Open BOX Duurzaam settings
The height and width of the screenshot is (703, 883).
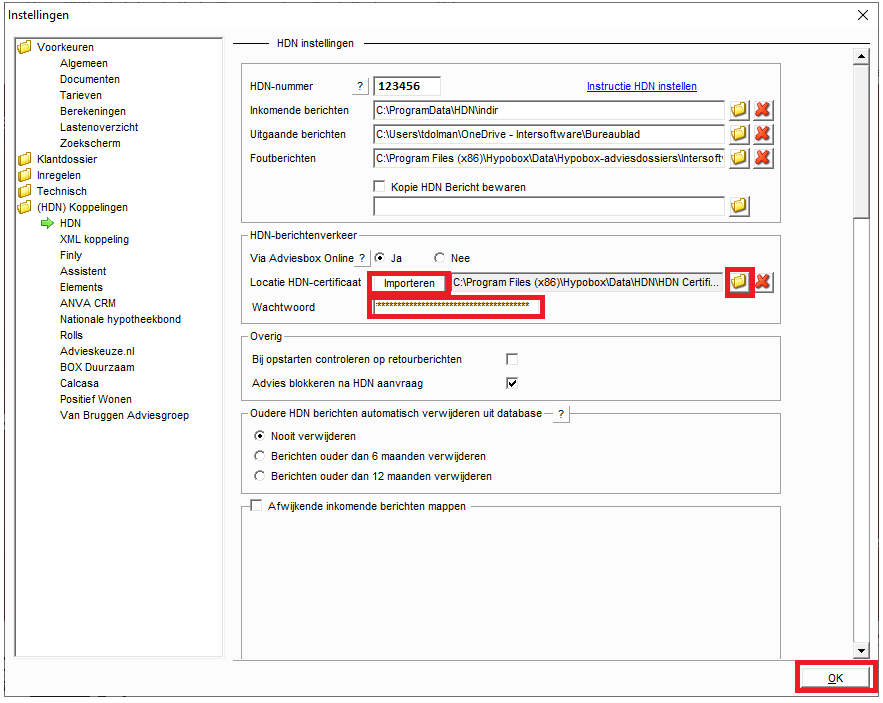coord(97,367)
